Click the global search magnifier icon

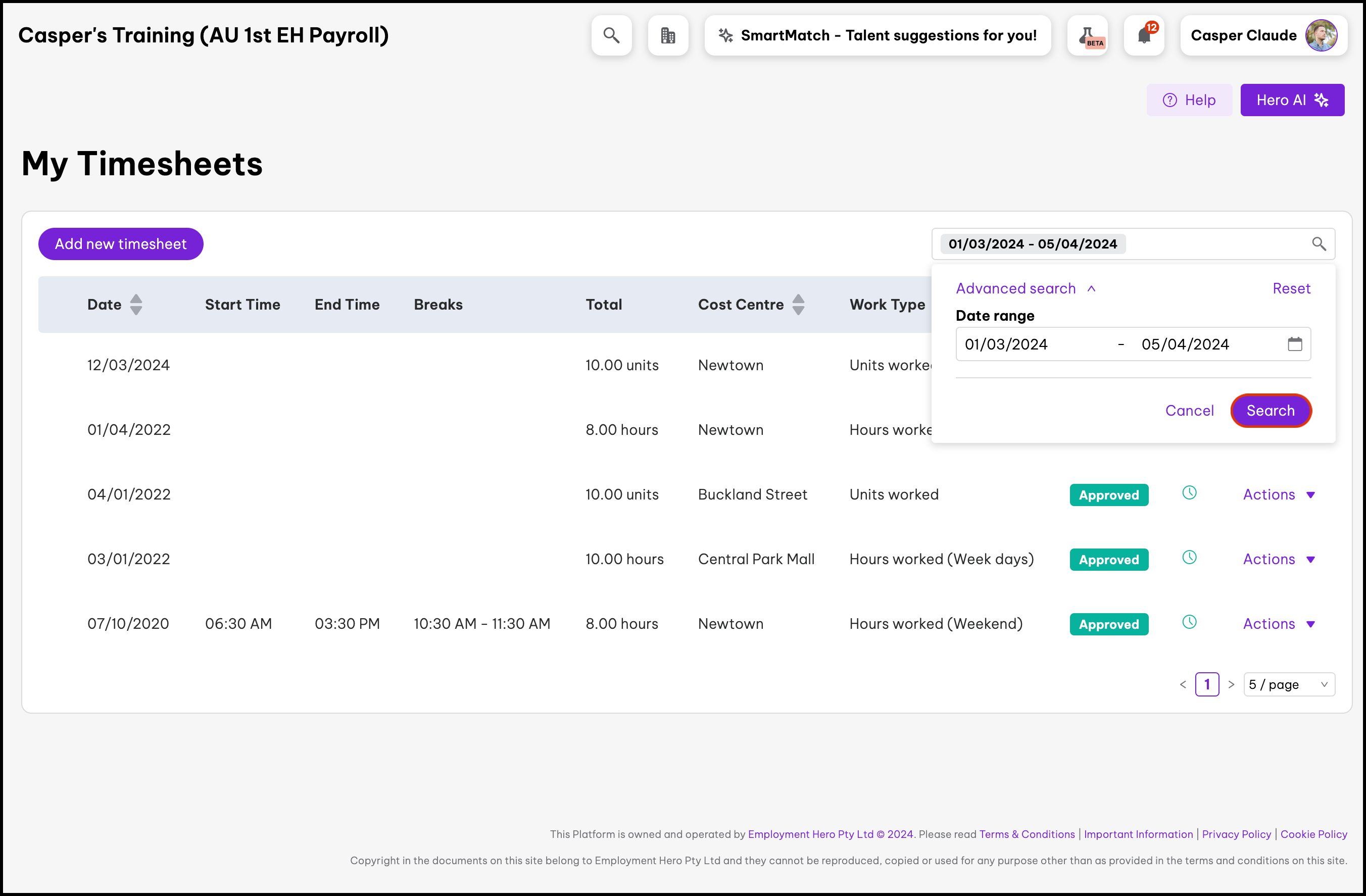click(611, 35)
